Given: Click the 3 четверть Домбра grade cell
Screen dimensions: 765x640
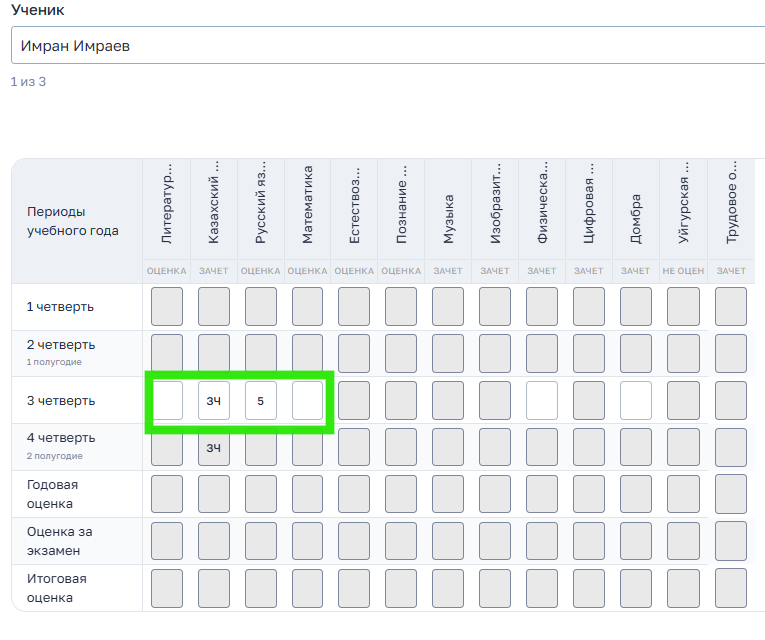Looking at the screenshot, I should [636, 400].
